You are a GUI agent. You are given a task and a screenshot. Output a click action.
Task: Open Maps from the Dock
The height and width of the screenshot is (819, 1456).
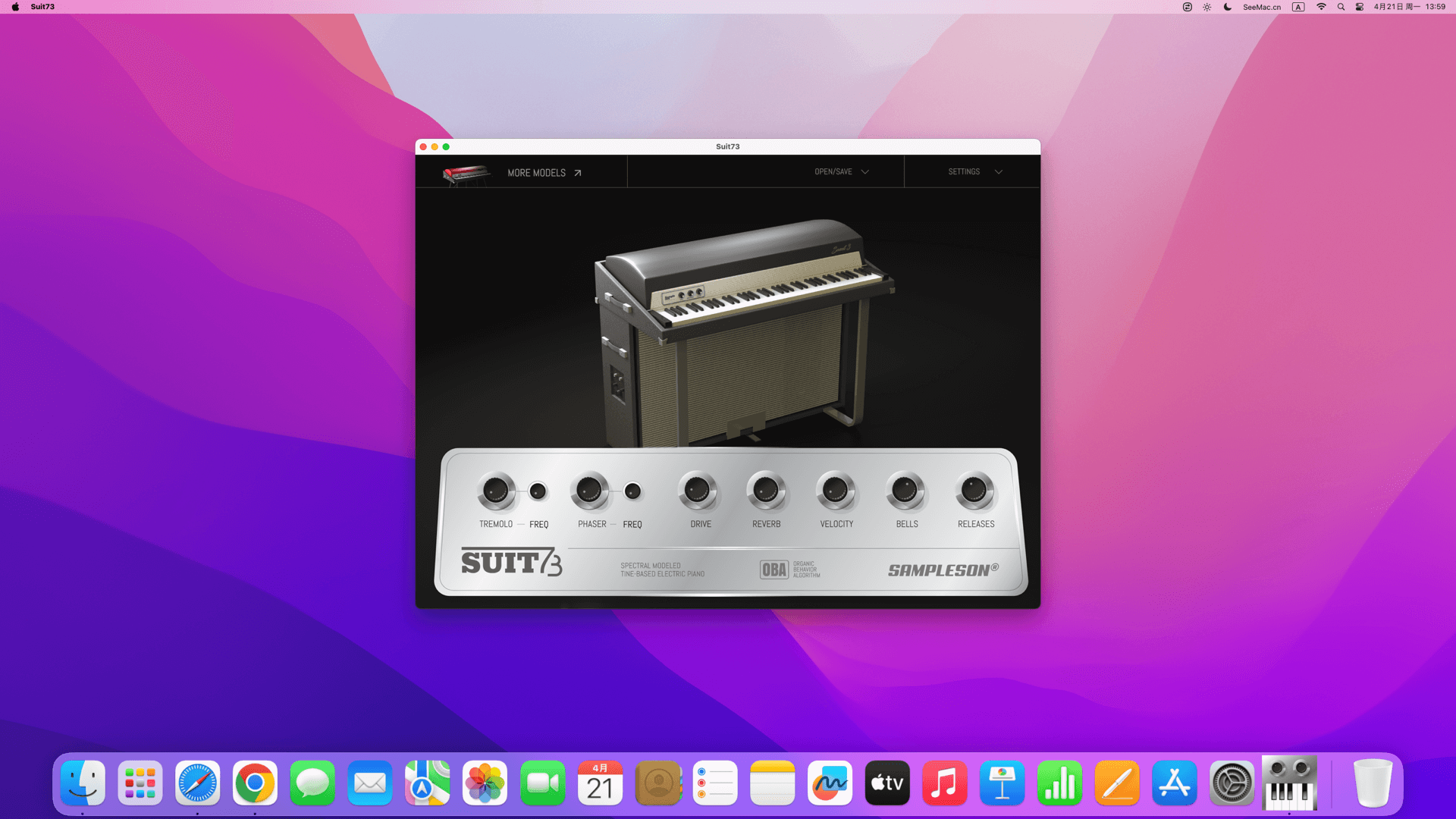427,783
